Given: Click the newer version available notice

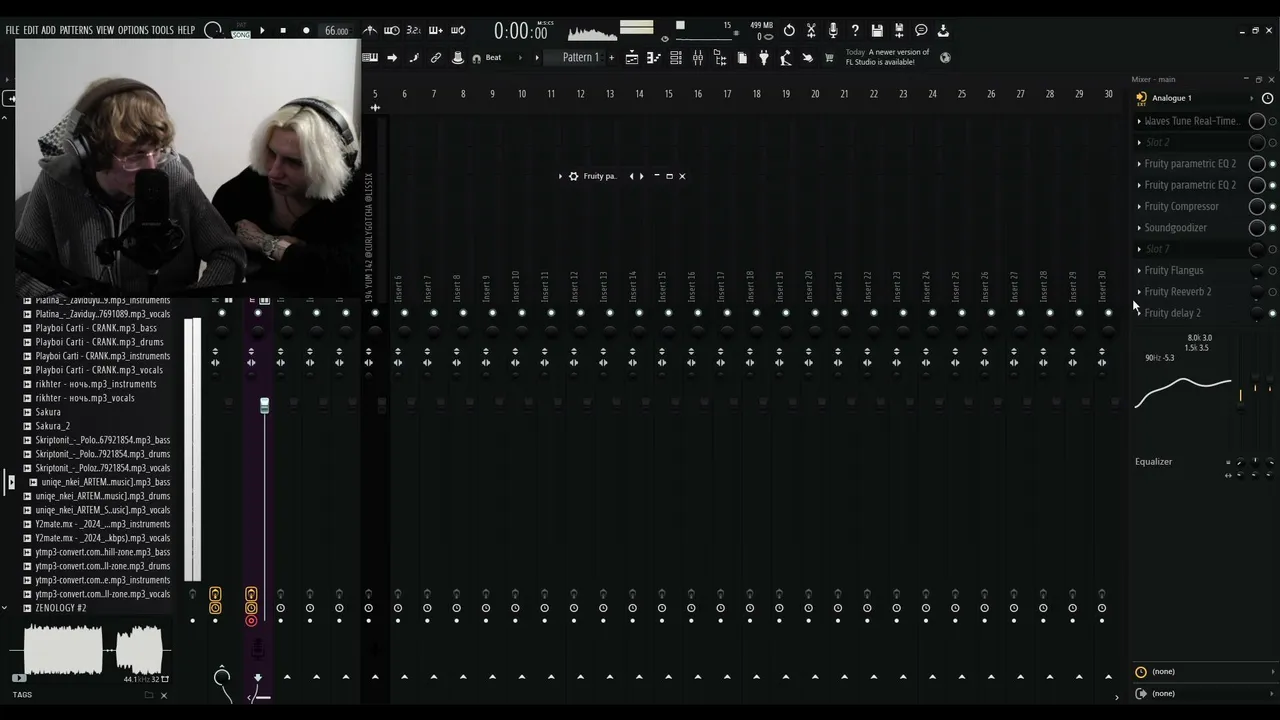Looking at the screenshot, I should click(888, 57).
